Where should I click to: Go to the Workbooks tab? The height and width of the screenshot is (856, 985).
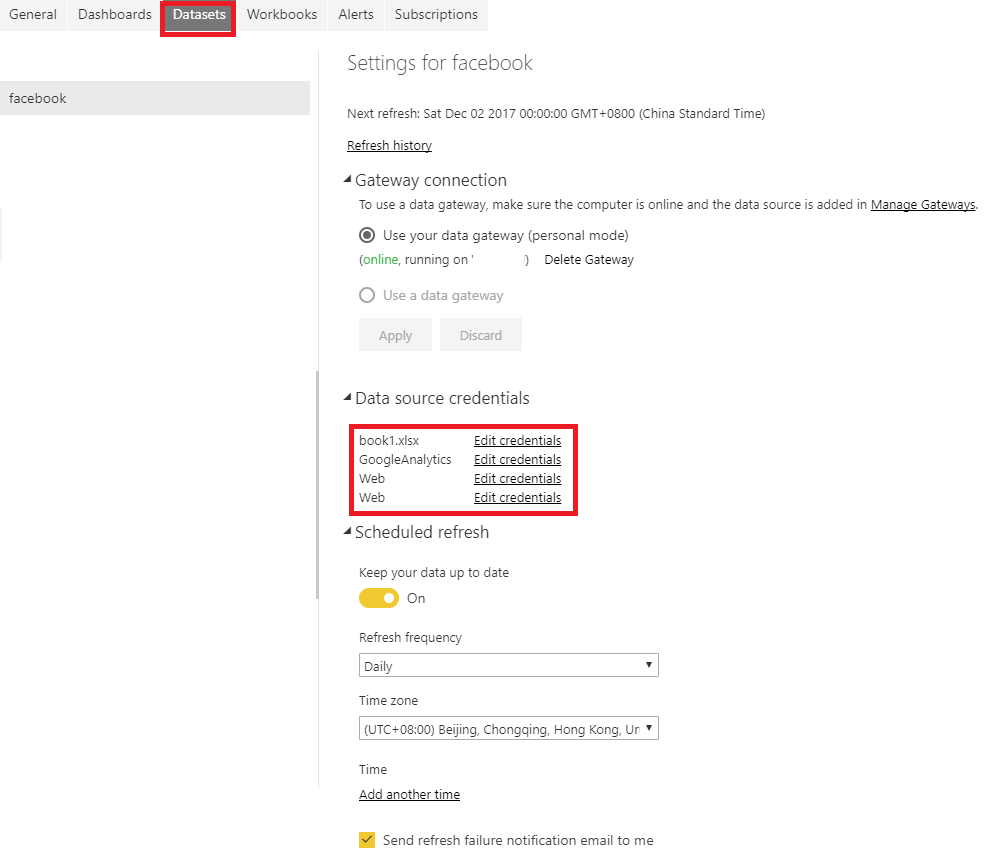coord(281,14)
